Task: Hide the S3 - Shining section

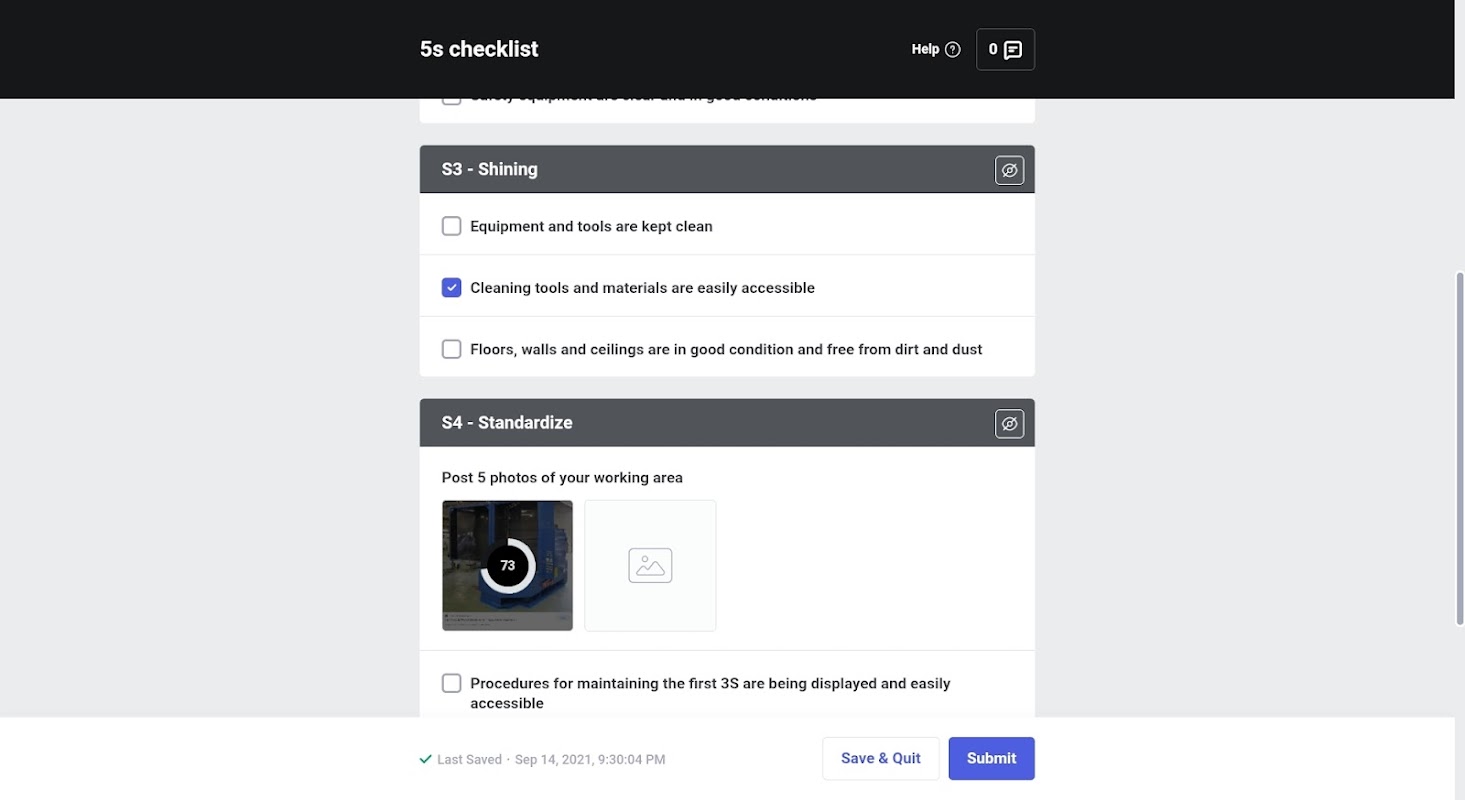Action: [1009, 170]
